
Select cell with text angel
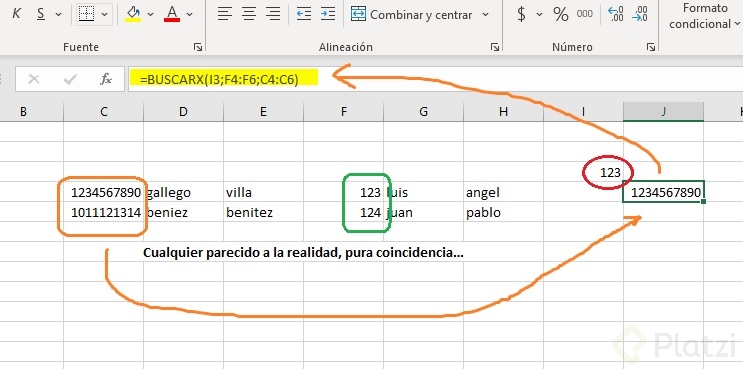(503, 192)
